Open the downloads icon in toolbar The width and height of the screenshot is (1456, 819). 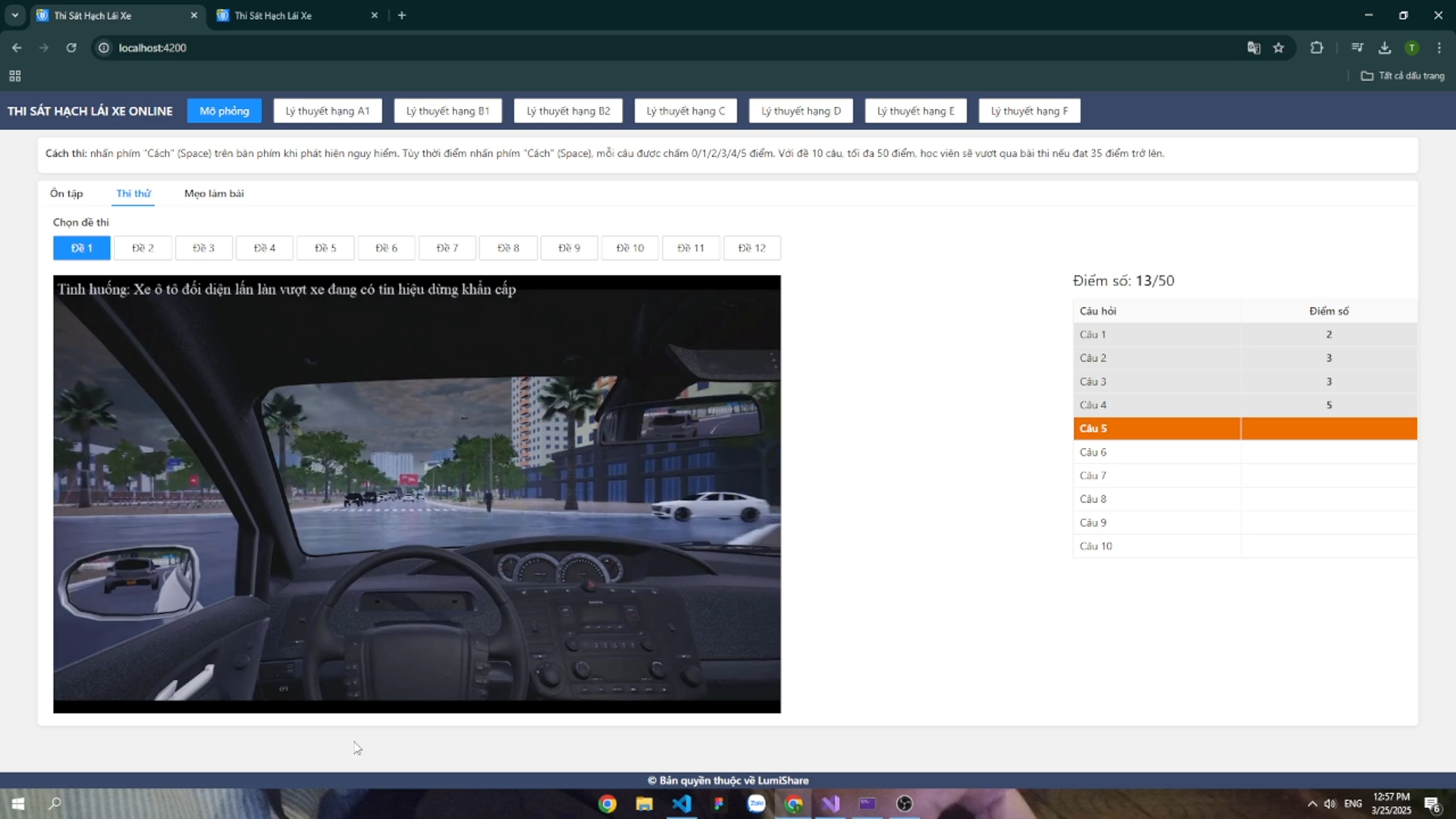1385,48
